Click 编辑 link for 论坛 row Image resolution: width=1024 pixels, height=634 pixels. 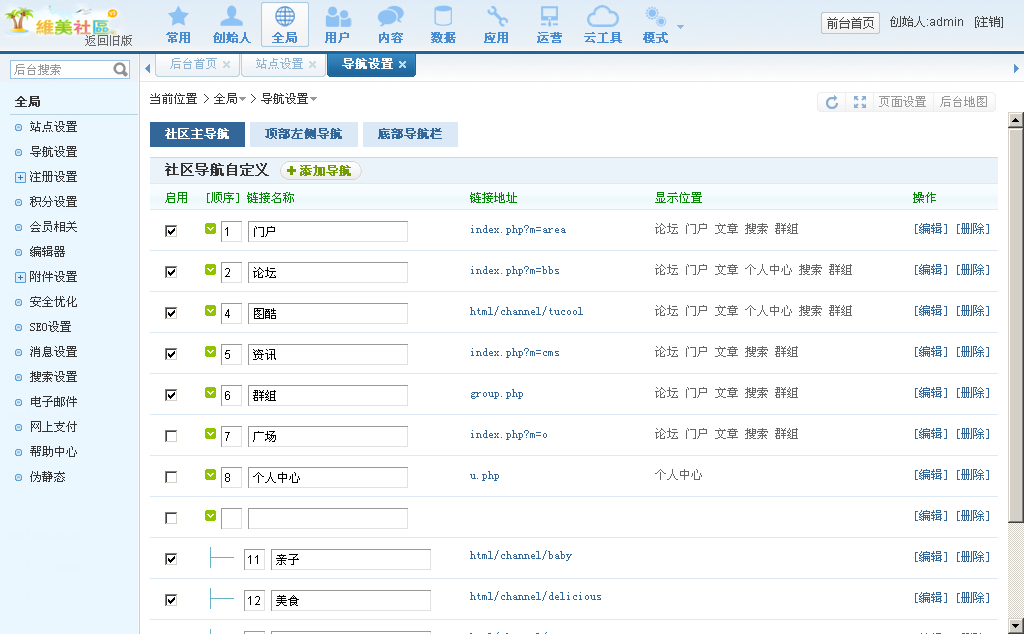point(931,270)
